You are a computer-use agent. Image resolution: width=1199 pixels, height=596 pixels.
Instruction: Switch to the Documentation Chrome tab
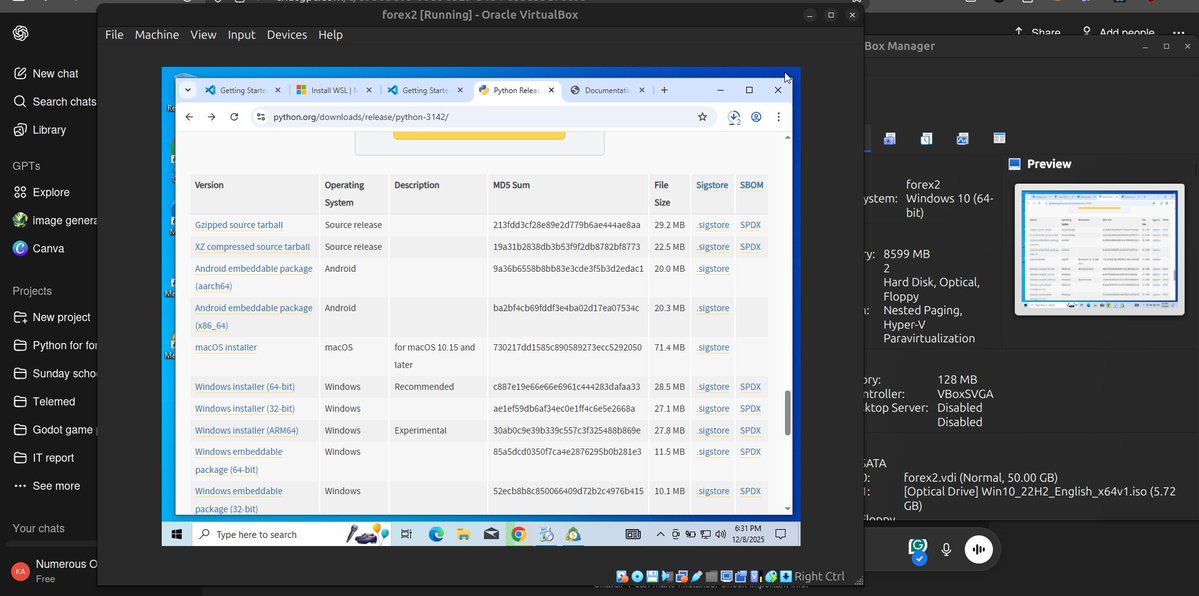[x=608, y=90]
